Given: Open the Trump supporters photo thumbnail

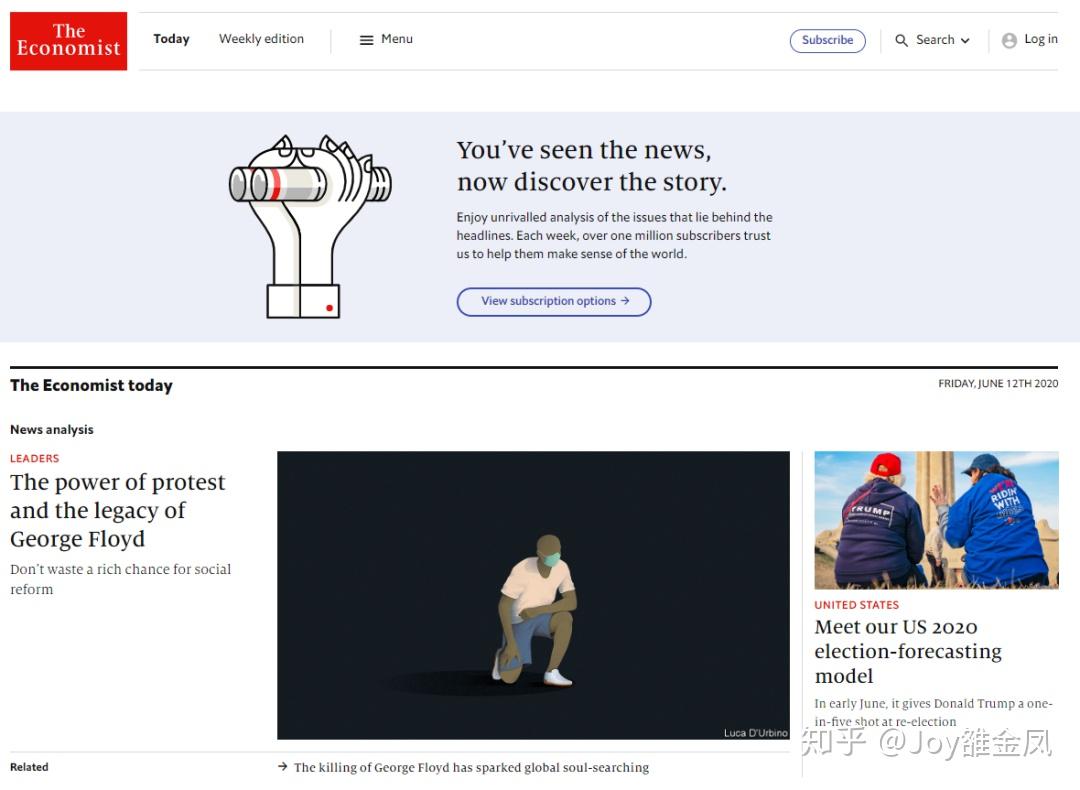Looking at the screenshot, I should pyautogui.click(x=936, y=520).
